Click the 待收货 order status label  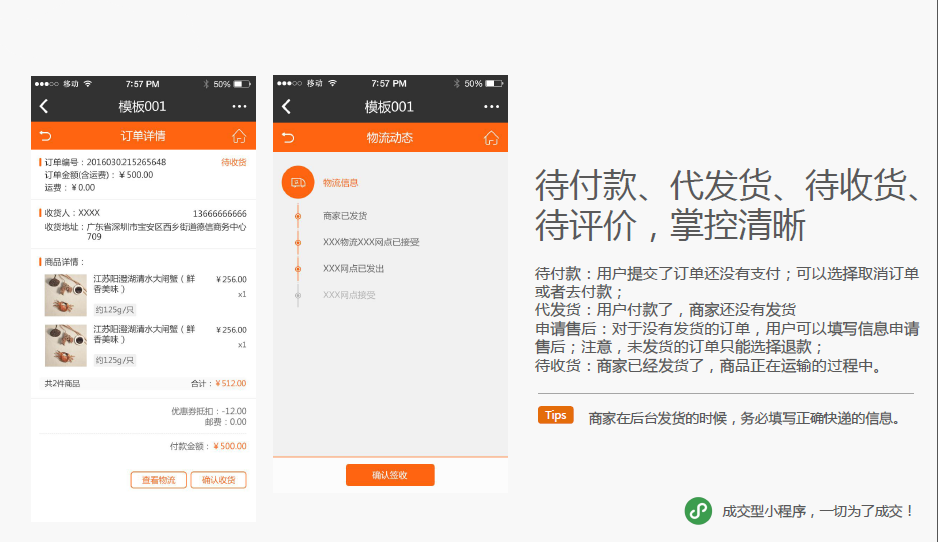233,162
